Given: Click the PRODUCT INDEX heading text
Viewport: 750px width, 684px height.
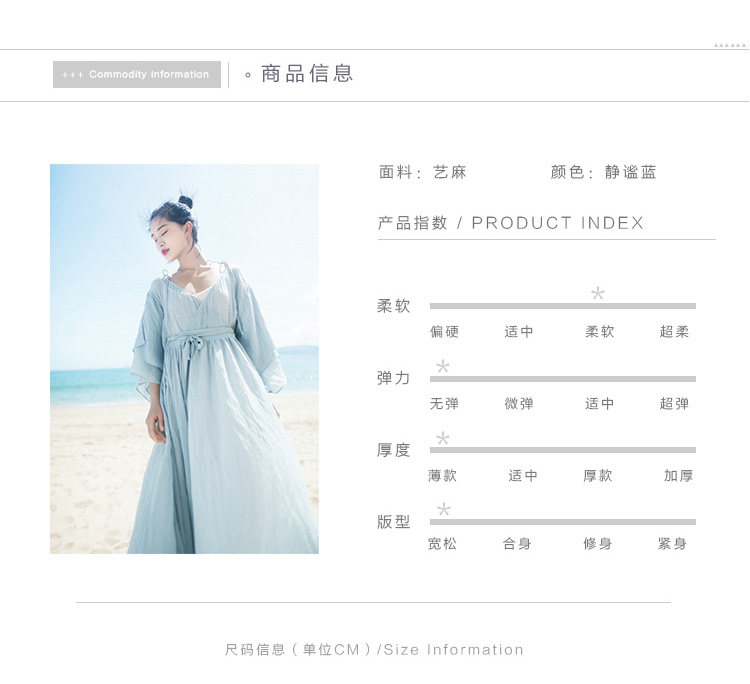Looking at the screenshot, I should [x=558, y=223].
